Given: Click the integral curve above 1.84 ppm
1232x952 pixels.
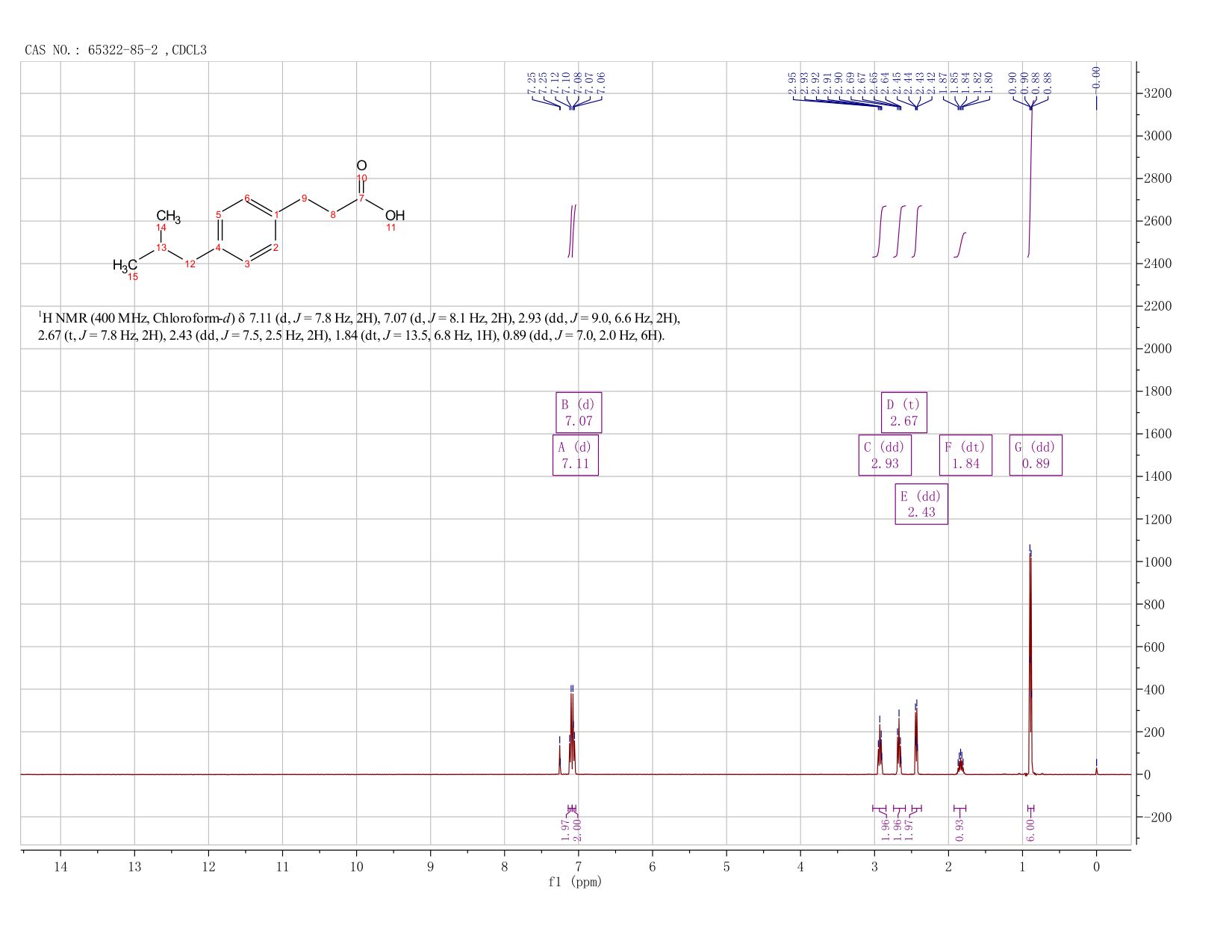Looking at the screenshot, I should tap(960, 245).
